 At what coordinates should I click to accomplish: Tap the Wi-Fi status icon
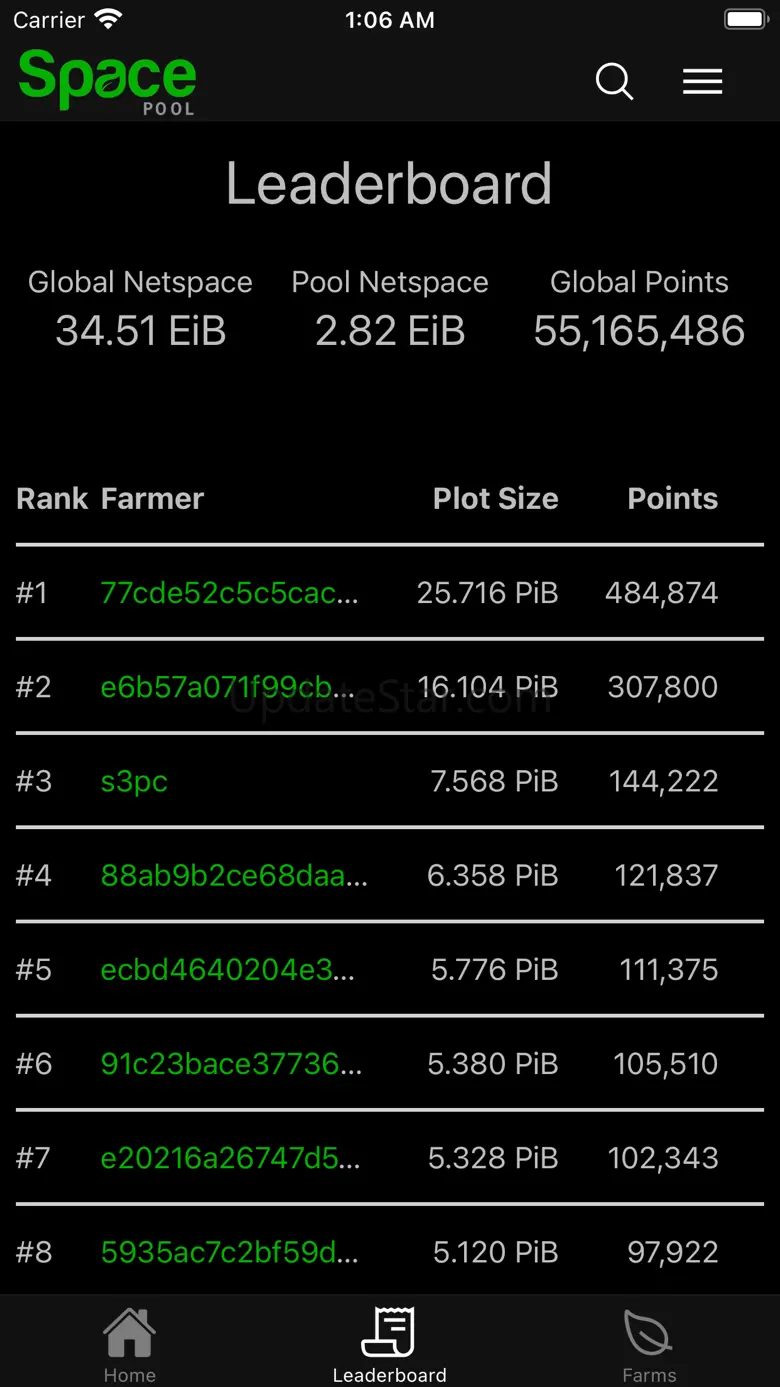(108, 19)
